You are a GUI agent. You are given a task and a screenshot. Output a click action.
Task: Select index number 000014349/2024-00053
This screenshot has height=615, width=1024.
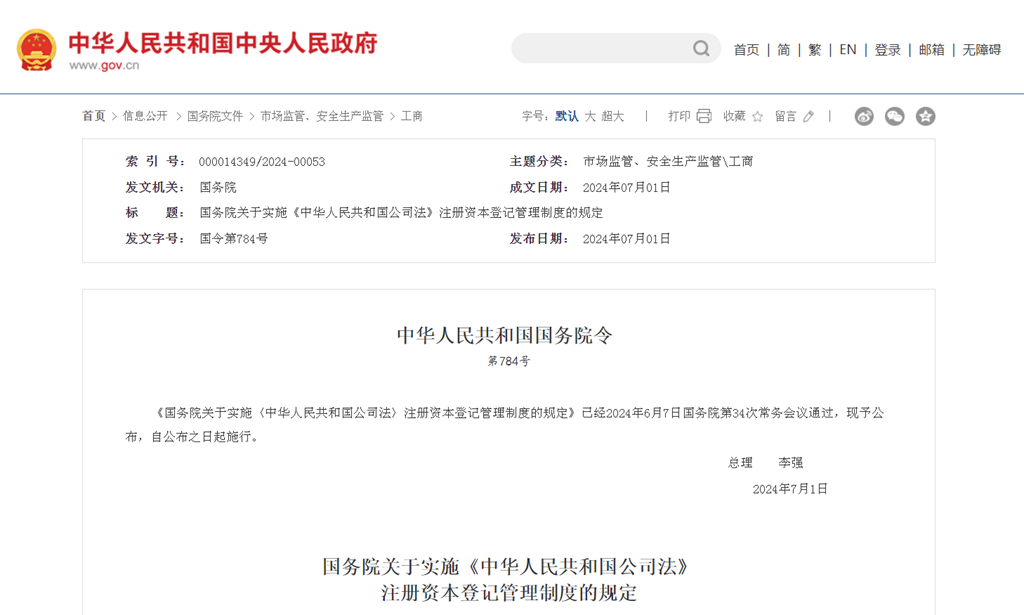[x=262, y=162]
